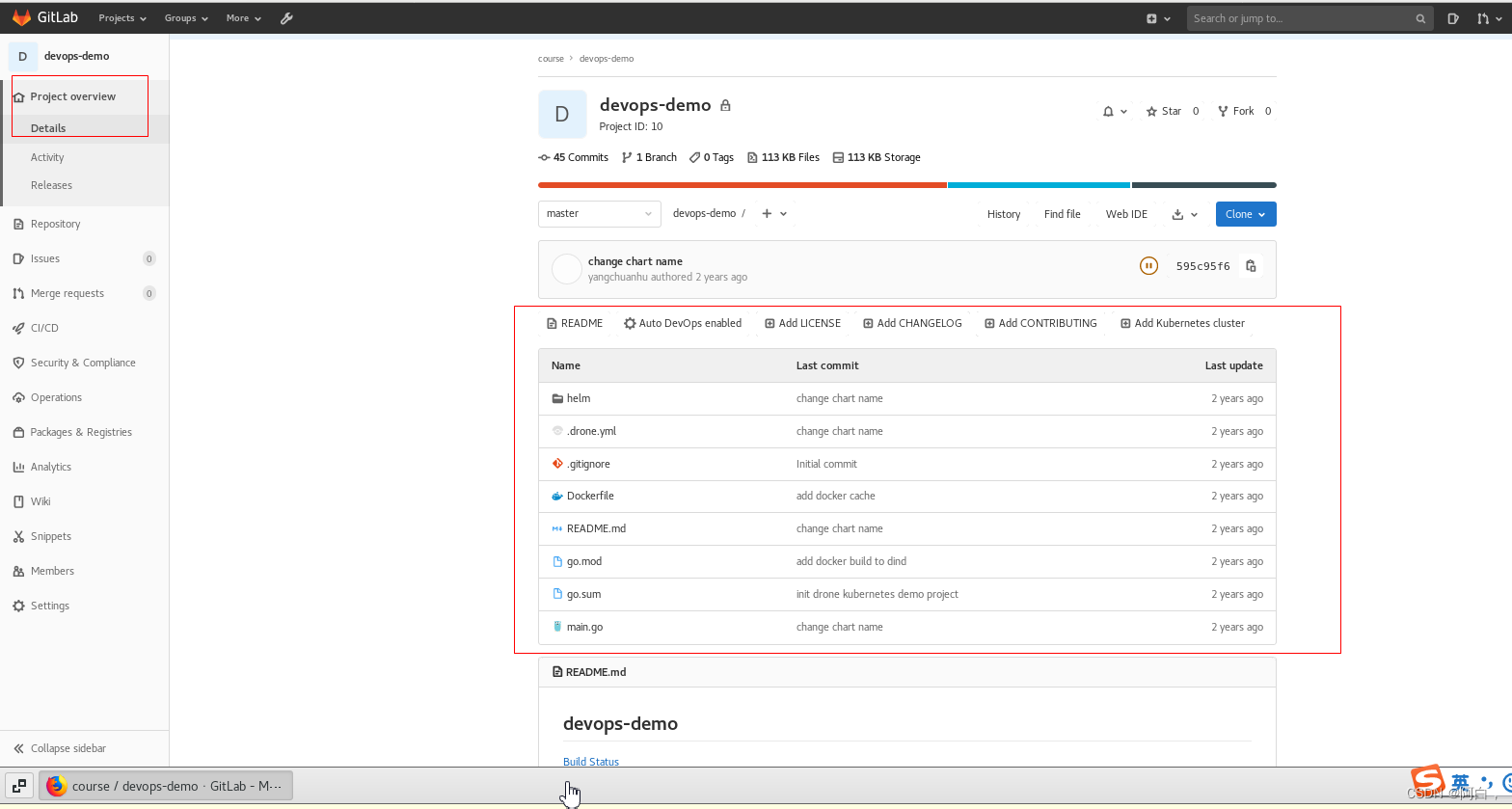Open the main.go file
1512x809 pixels.
pyautogui.click(x=584, y=627)
